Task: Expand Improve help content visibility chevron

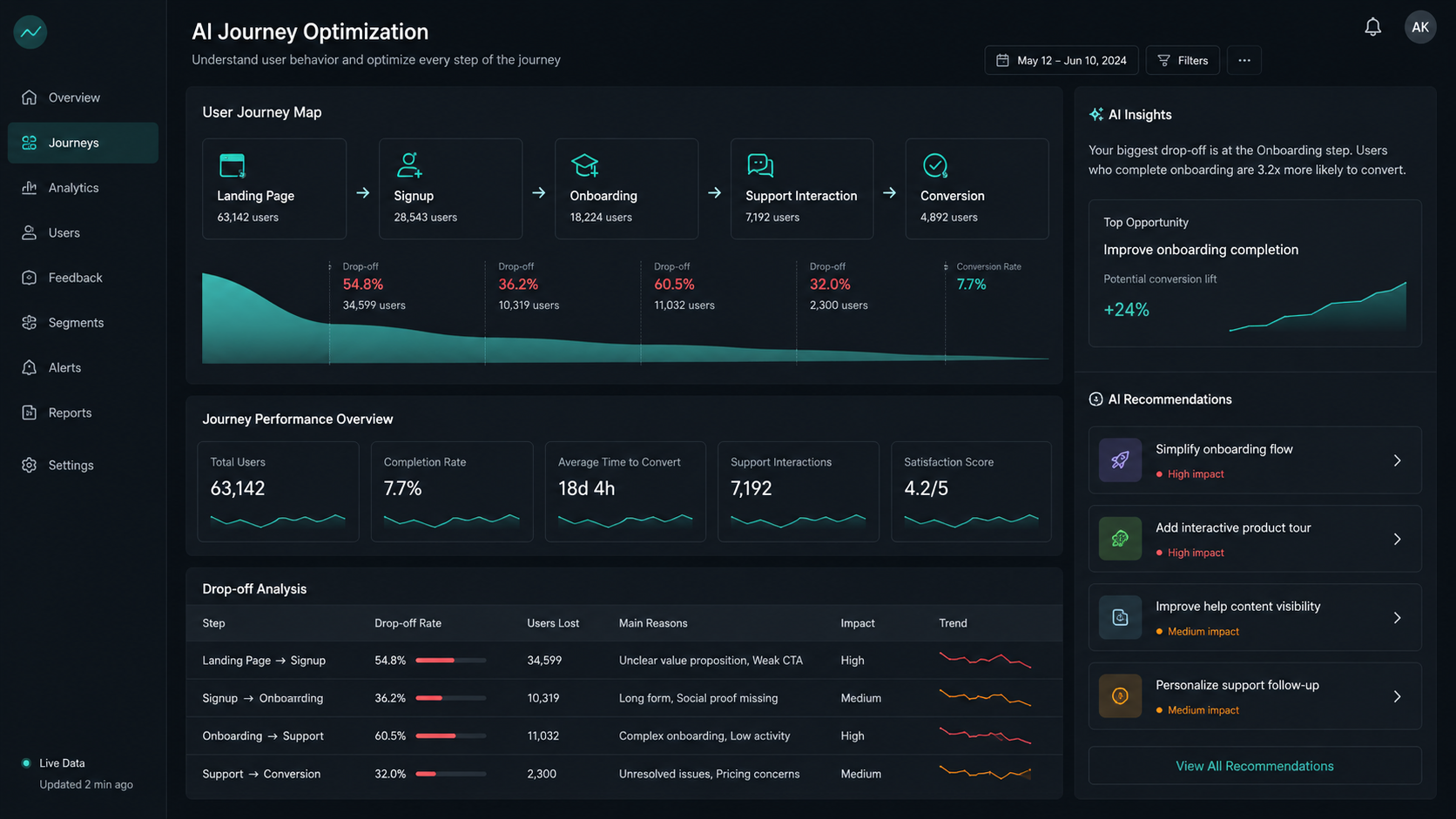Action: pyautogui.click(x=1397, y=618)
